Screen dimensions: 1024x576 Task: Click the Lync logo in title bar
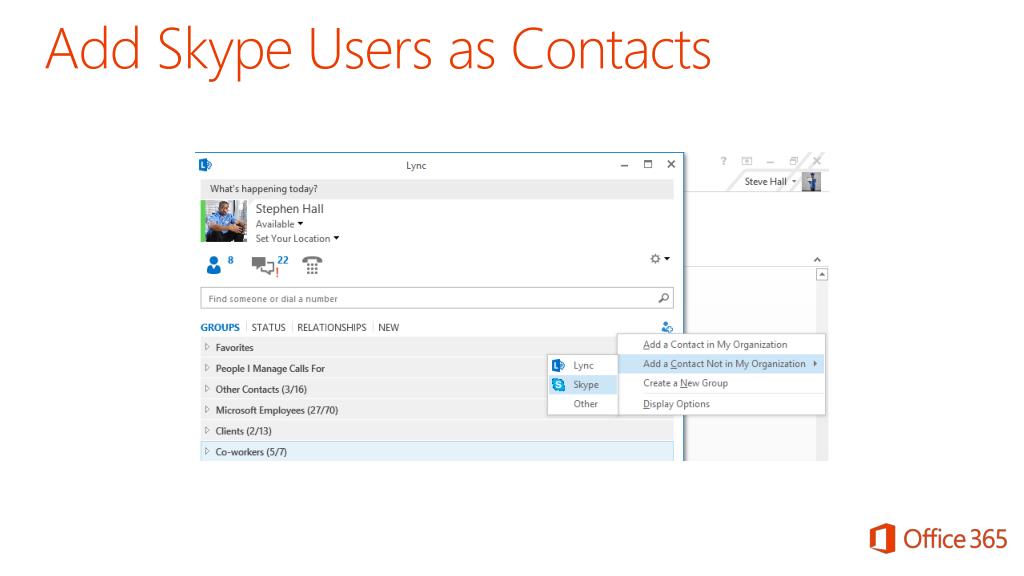point(205,165)
